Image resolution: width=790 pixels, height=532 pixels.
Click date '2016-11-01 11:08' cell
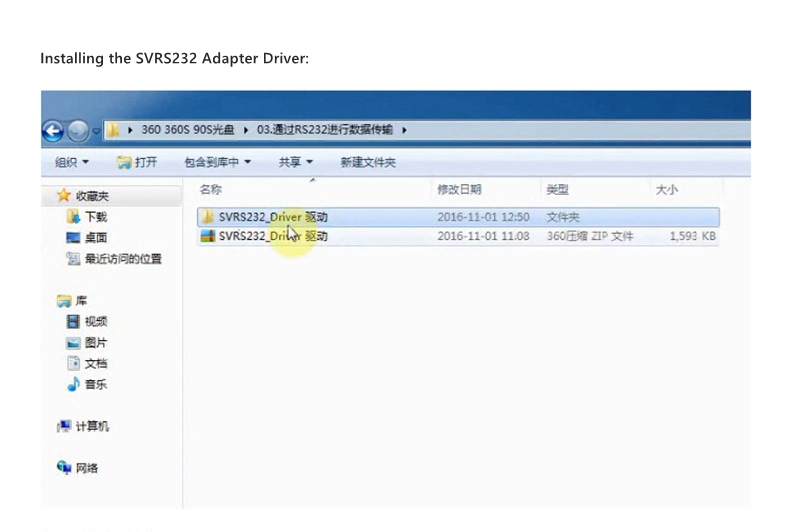[x=483, y=236]
